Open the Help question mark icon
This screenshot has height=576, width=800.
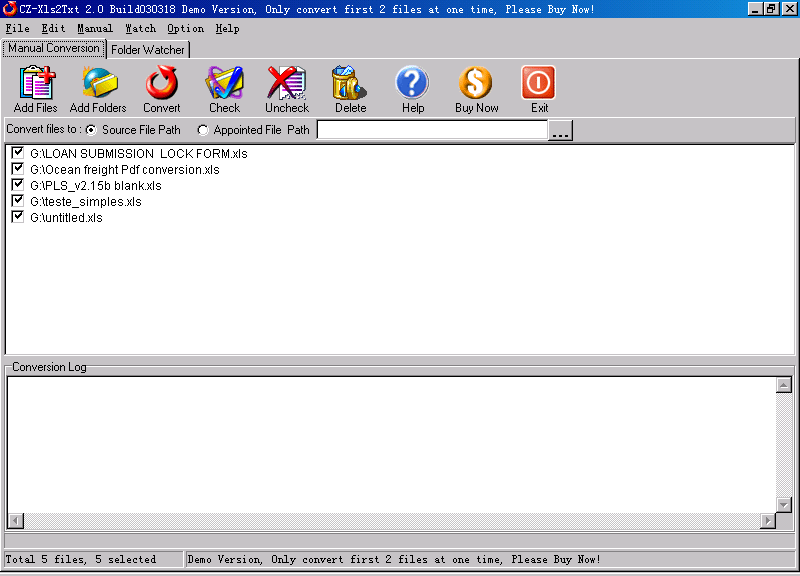tap(412, 83)
